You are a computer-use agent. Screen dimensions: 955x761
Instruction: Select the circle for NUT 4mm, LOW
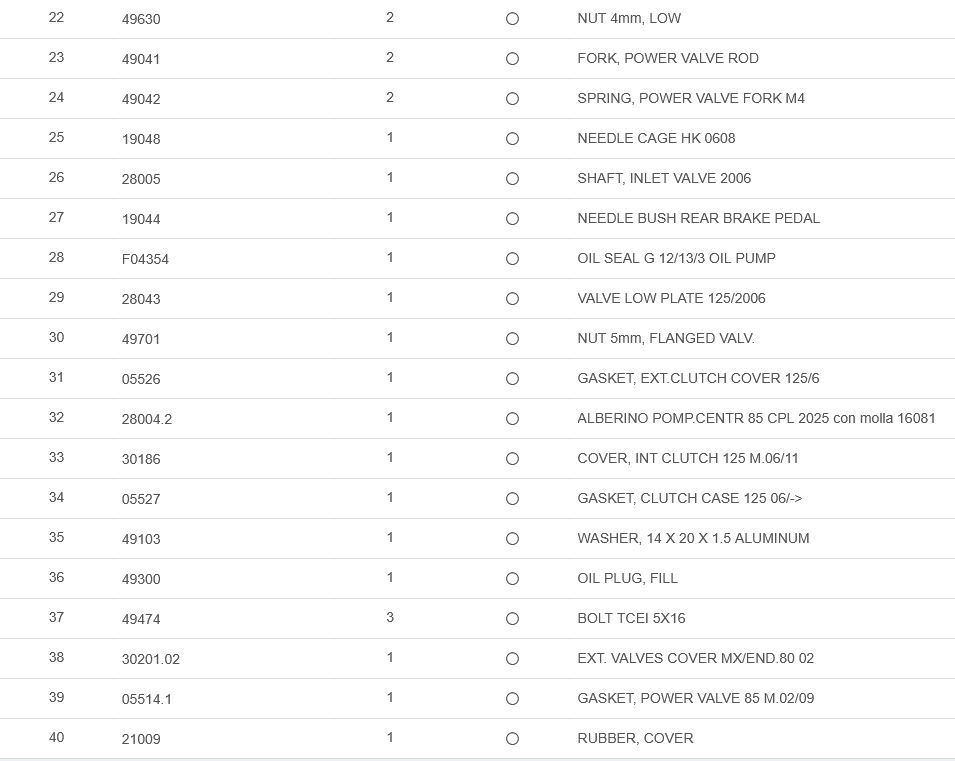512,19
